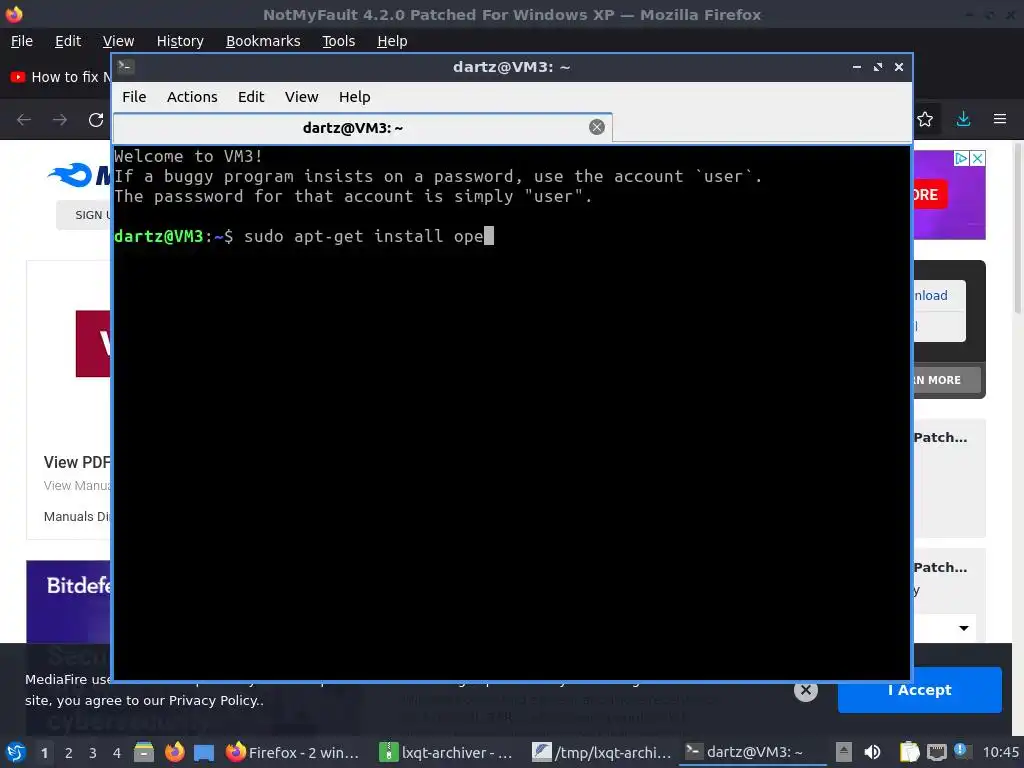1024x768 pixels.
Task: Bookmark this page with the star icon
Action: 925,120
